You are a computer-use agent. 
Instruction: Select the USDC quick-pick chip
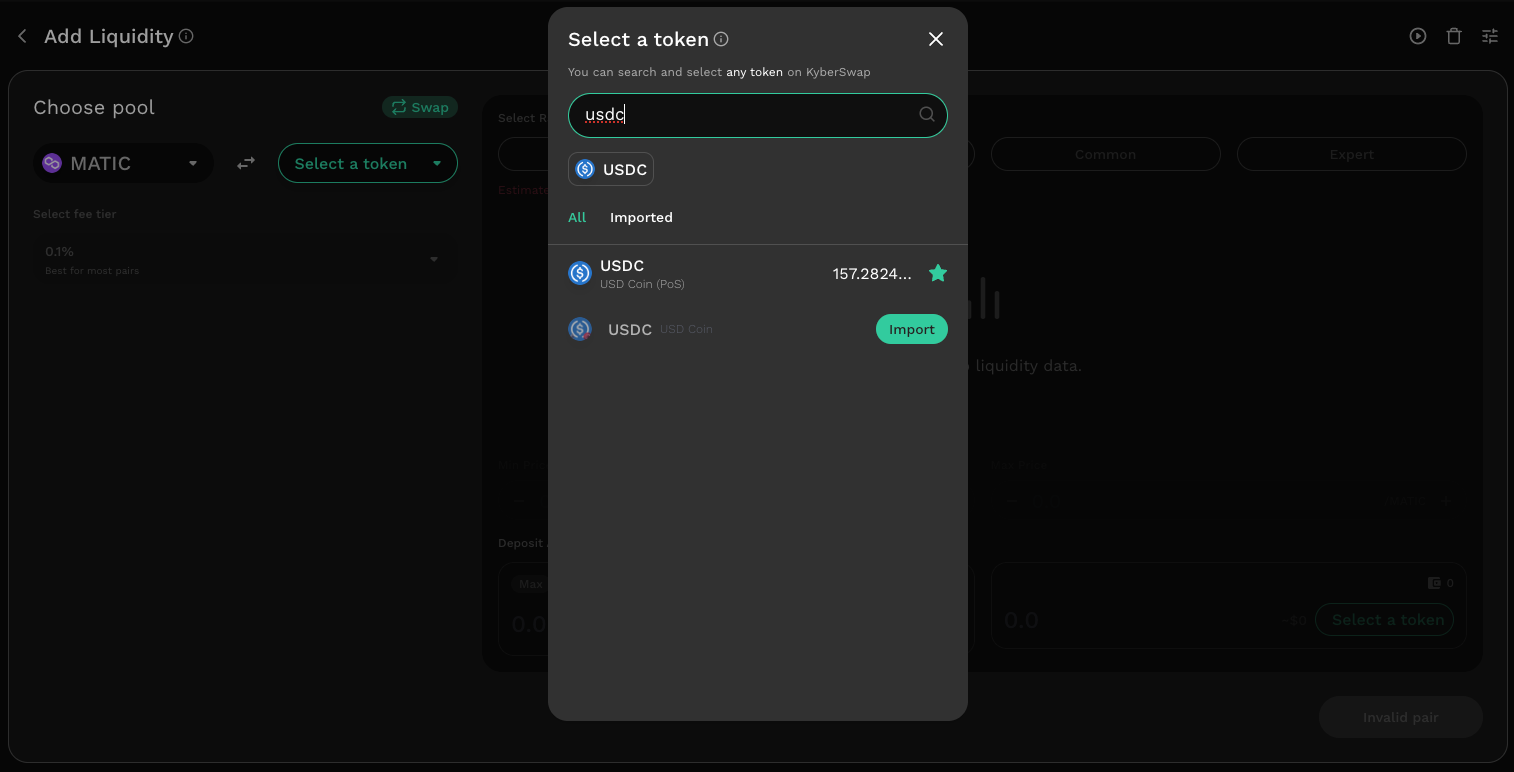point(611,169)
